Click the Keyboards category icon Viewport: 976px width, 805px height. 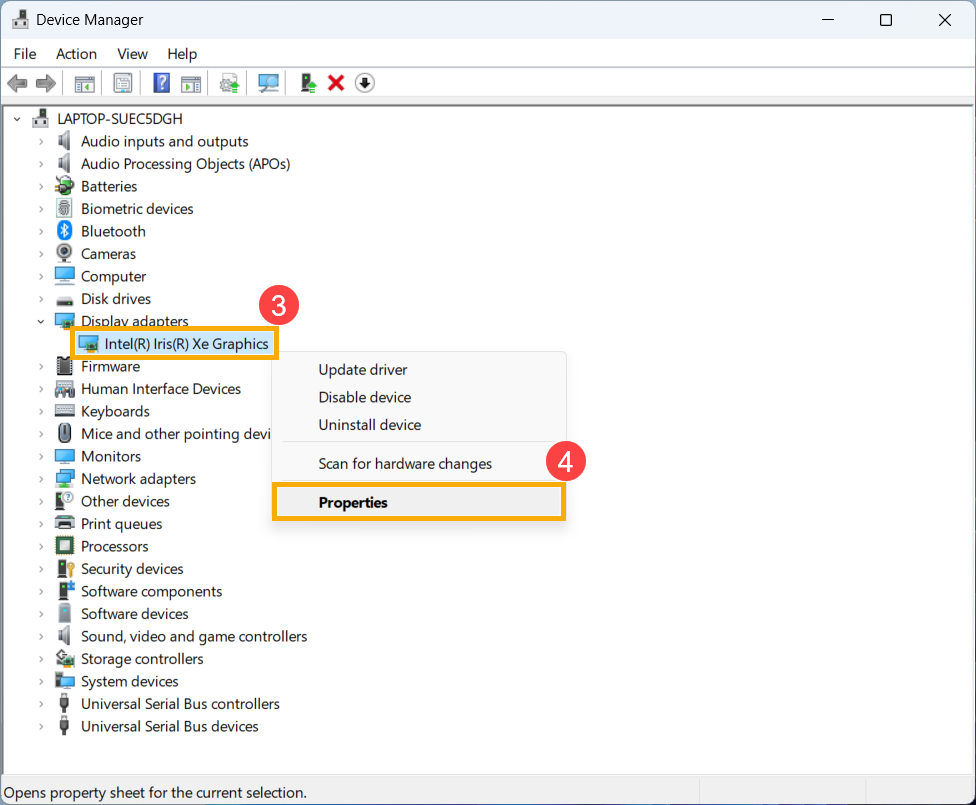point(64,410)
